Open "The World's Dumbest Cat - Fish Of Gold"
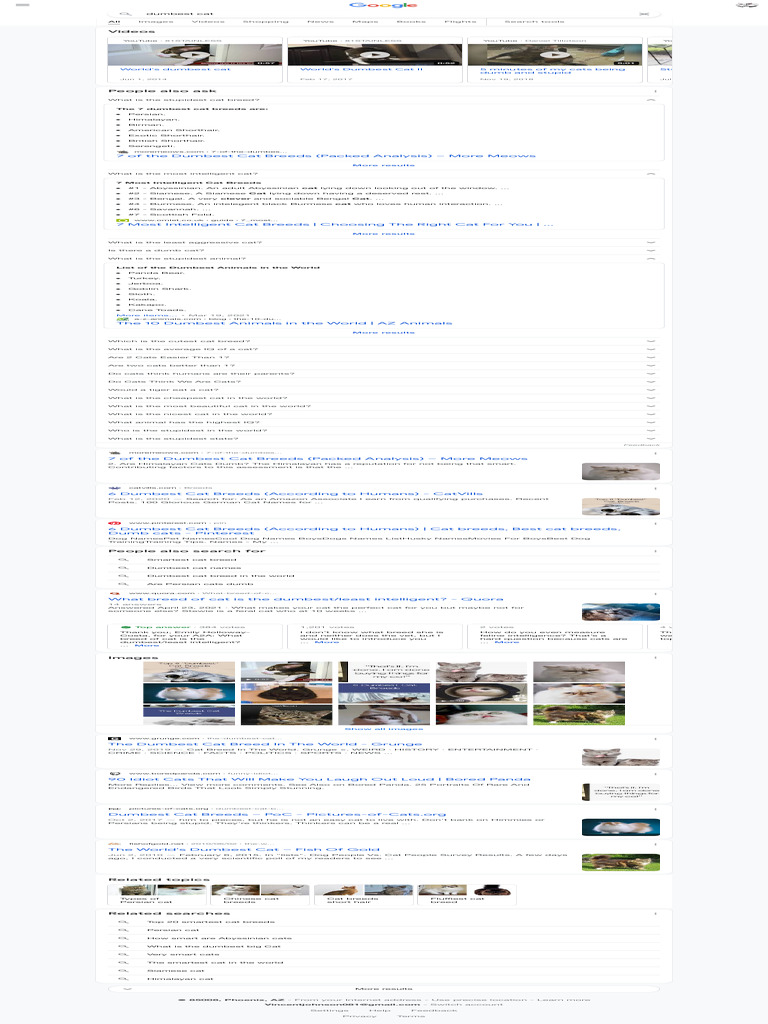This screenshot has width=768, height=1024. (x=244, y=850)
